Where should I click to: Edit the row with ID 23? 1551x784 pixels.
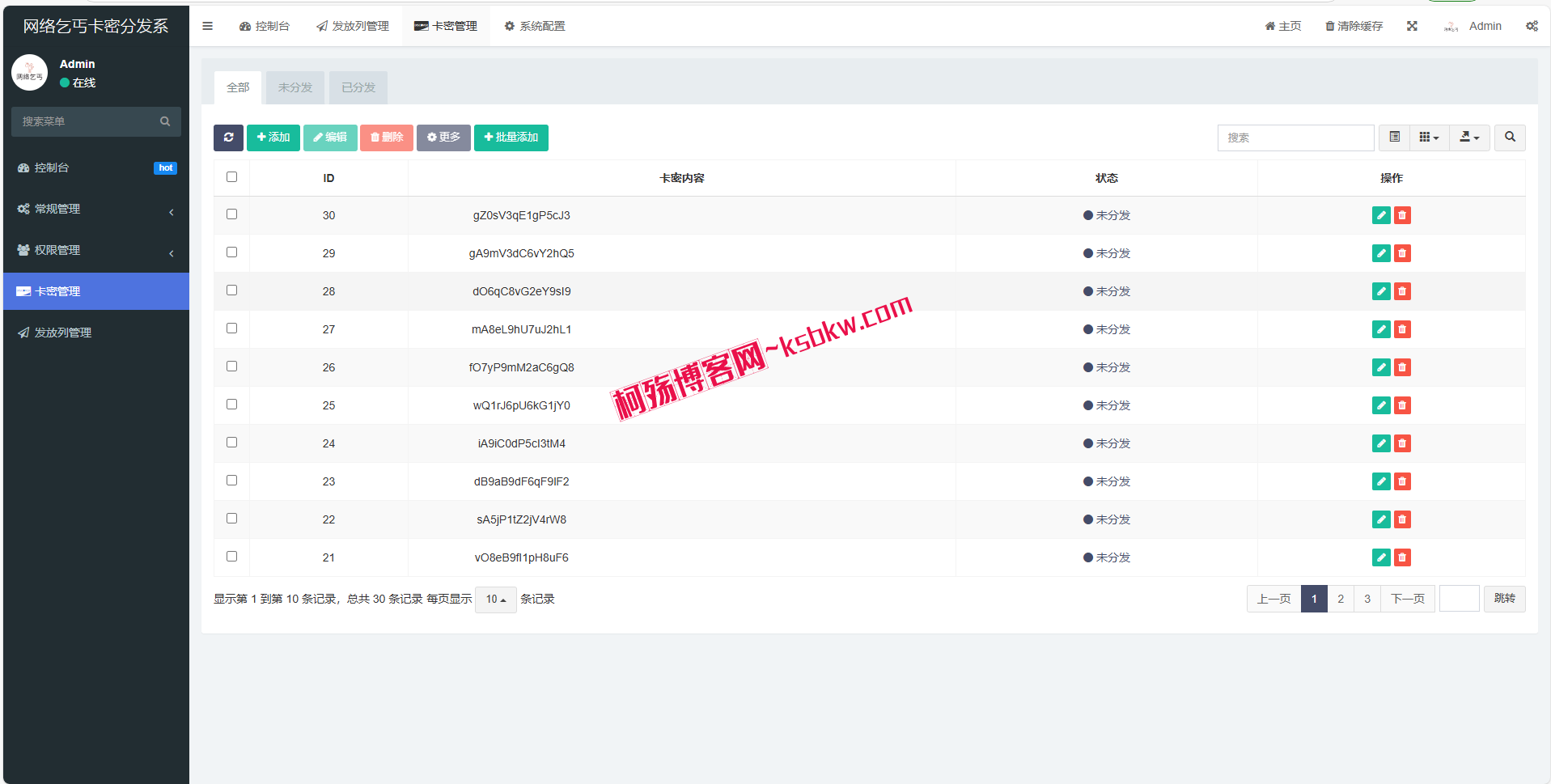(x=1381, y=481)
